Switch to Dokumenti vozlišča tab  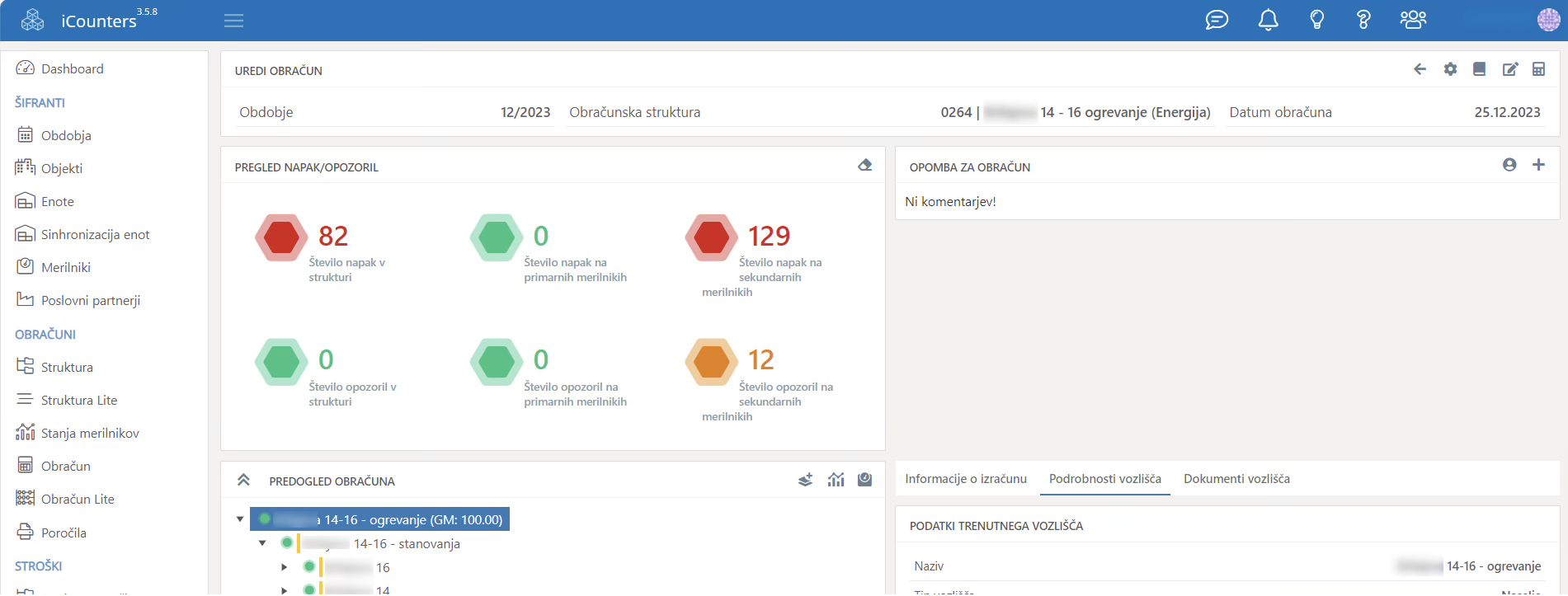click(x=1236, y=479)
